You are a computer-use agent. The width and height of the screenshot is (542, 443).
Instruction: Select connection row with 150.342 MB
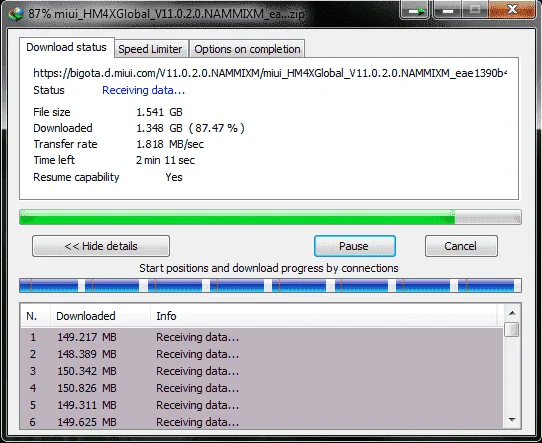tap(262, 371)
